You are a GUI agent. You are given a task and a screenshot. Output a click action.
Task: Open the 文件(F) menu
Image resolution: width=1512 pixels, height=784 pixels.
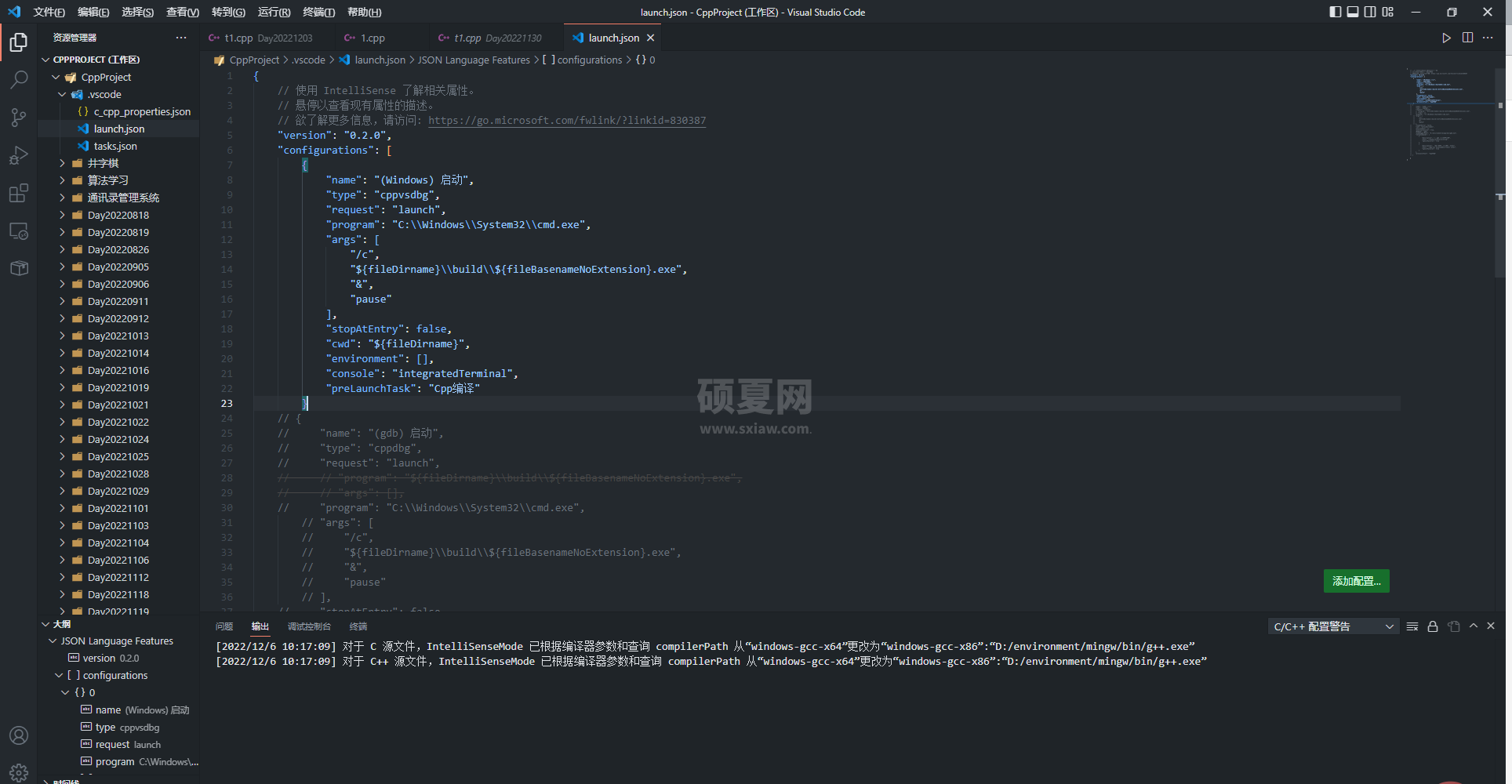[x=49, y=12]
